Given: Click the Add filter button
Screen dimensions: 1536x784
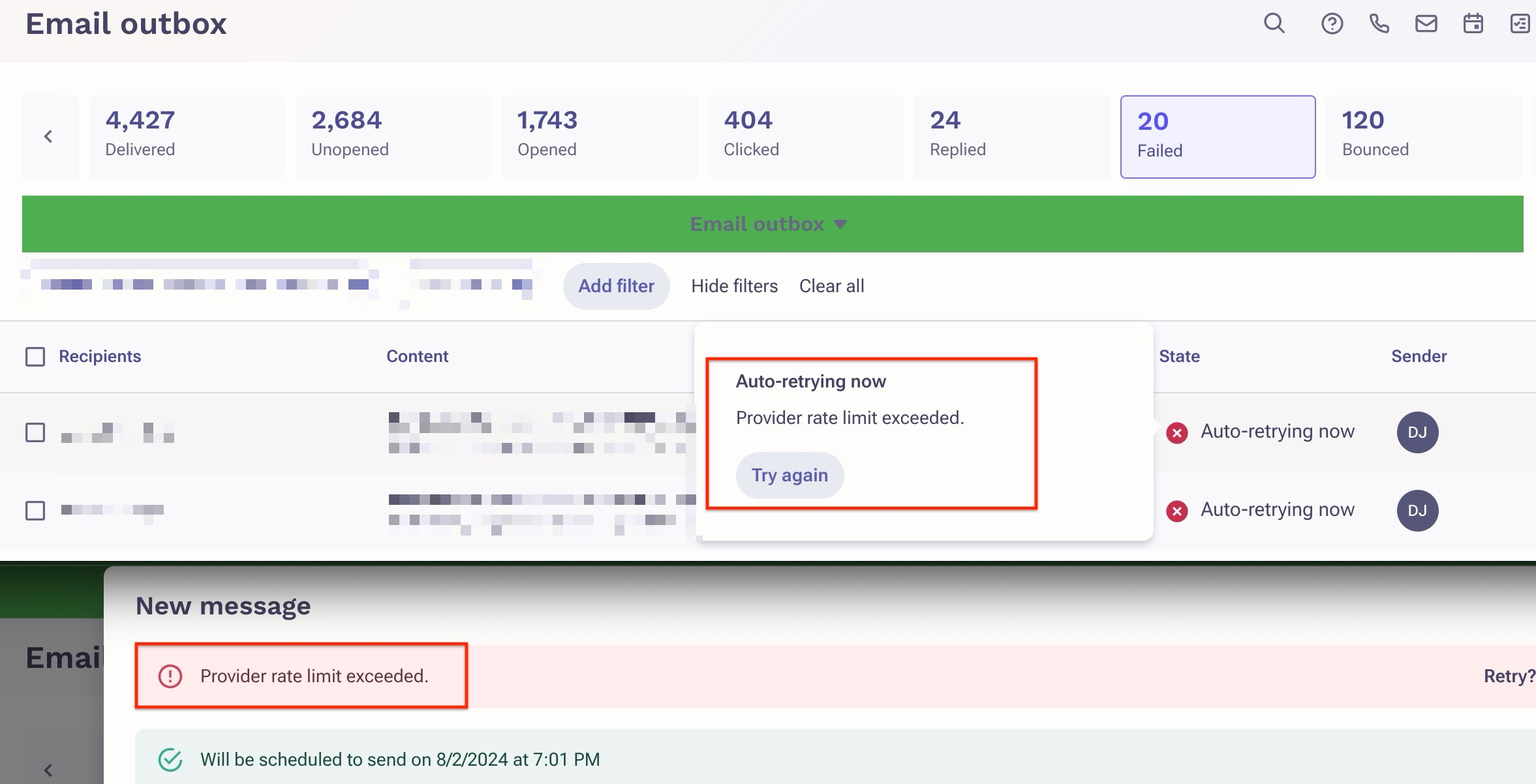Looking at the screenshot, I should click(616, 286).
